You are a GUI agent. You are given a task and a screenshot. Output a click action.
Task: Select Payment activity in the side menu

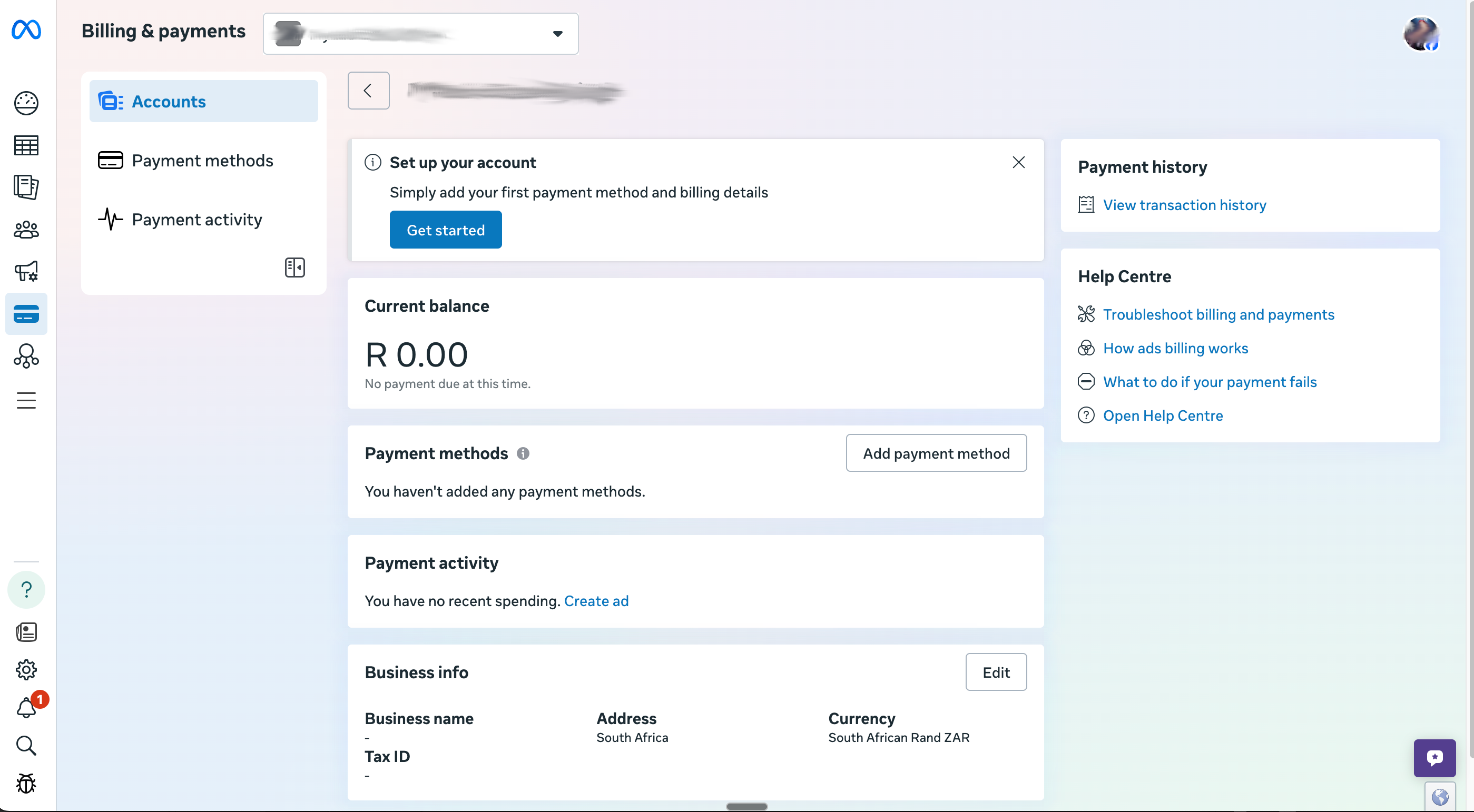(x=197, y=220)
